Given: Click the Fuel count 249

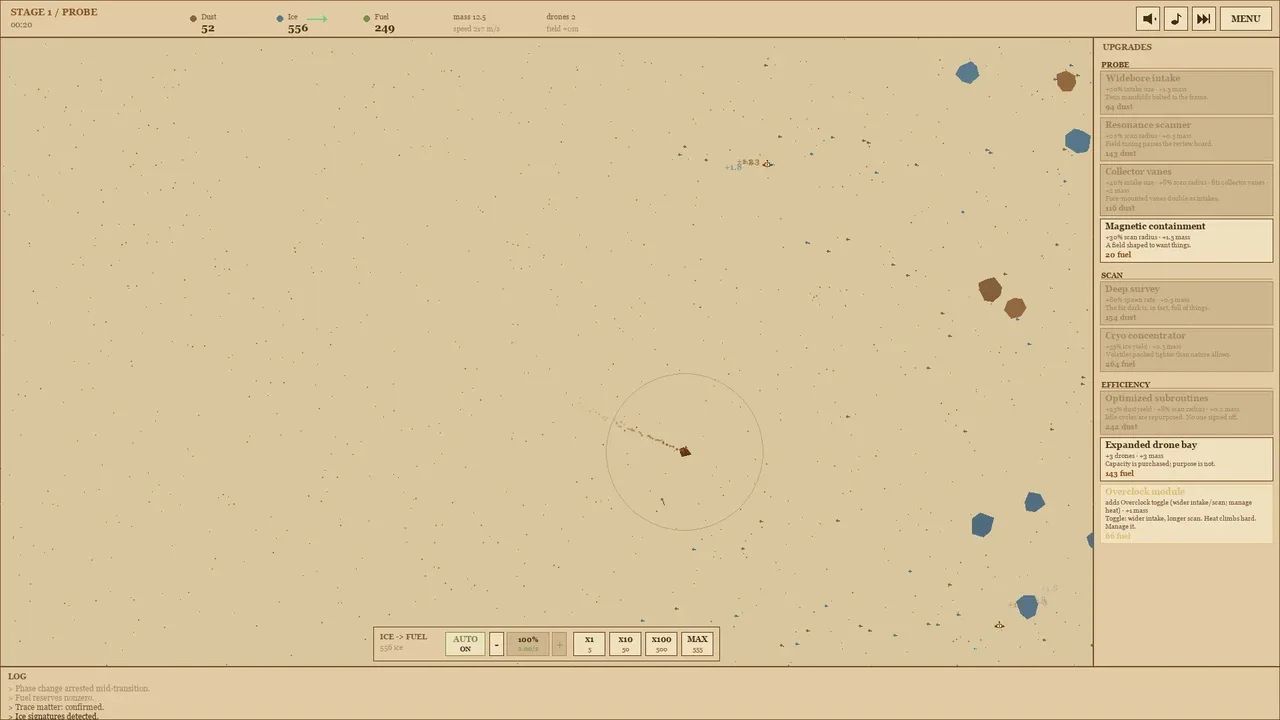Looking at the screenshot, I should click(x=385, y=28).
